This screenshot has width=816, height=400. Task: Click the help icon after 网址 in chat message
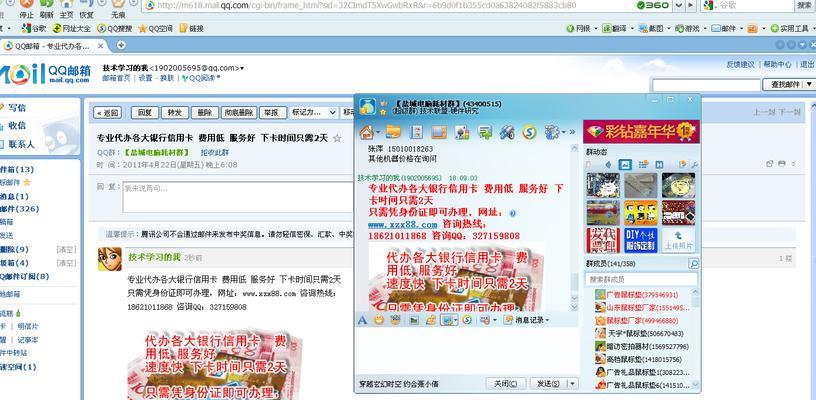click(512, 213)
